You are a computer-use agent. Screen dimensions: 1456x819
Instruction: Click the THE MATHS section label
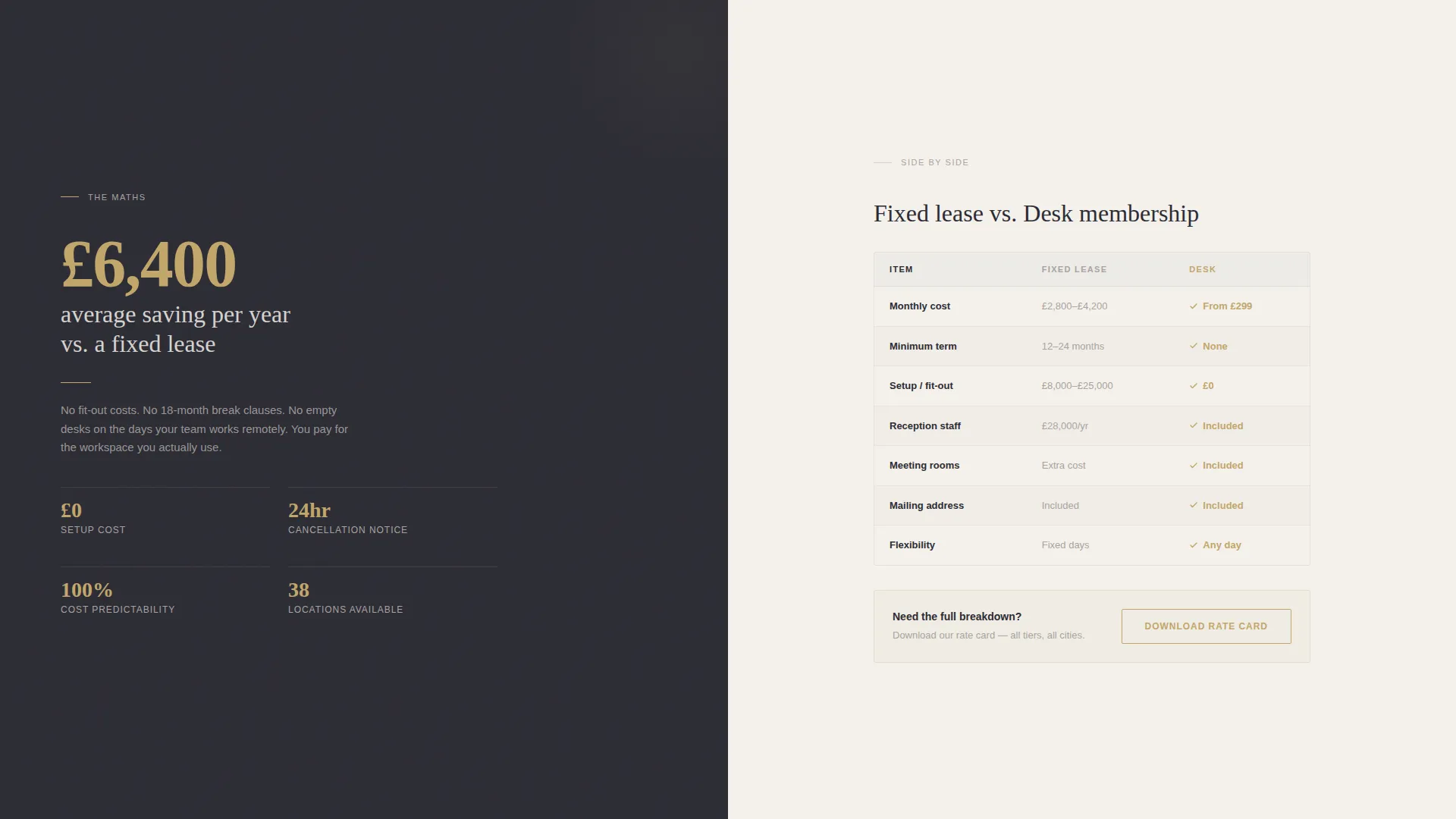point(116,197)
